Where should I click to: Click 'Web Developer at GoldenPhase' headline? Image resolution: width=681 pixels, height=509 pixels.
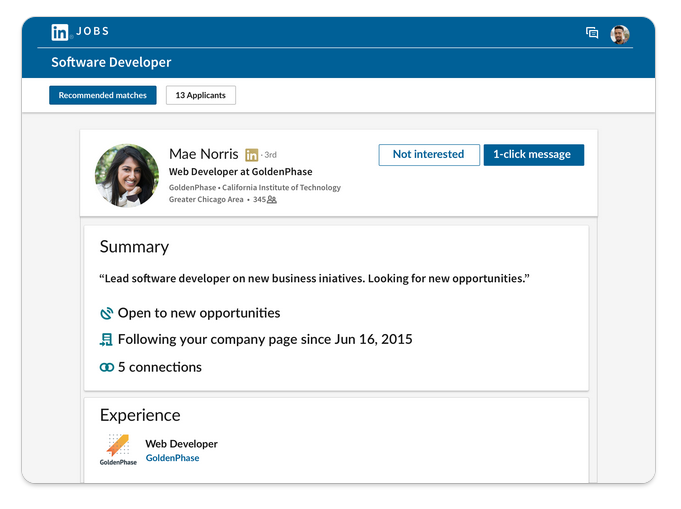pos(241,172)
